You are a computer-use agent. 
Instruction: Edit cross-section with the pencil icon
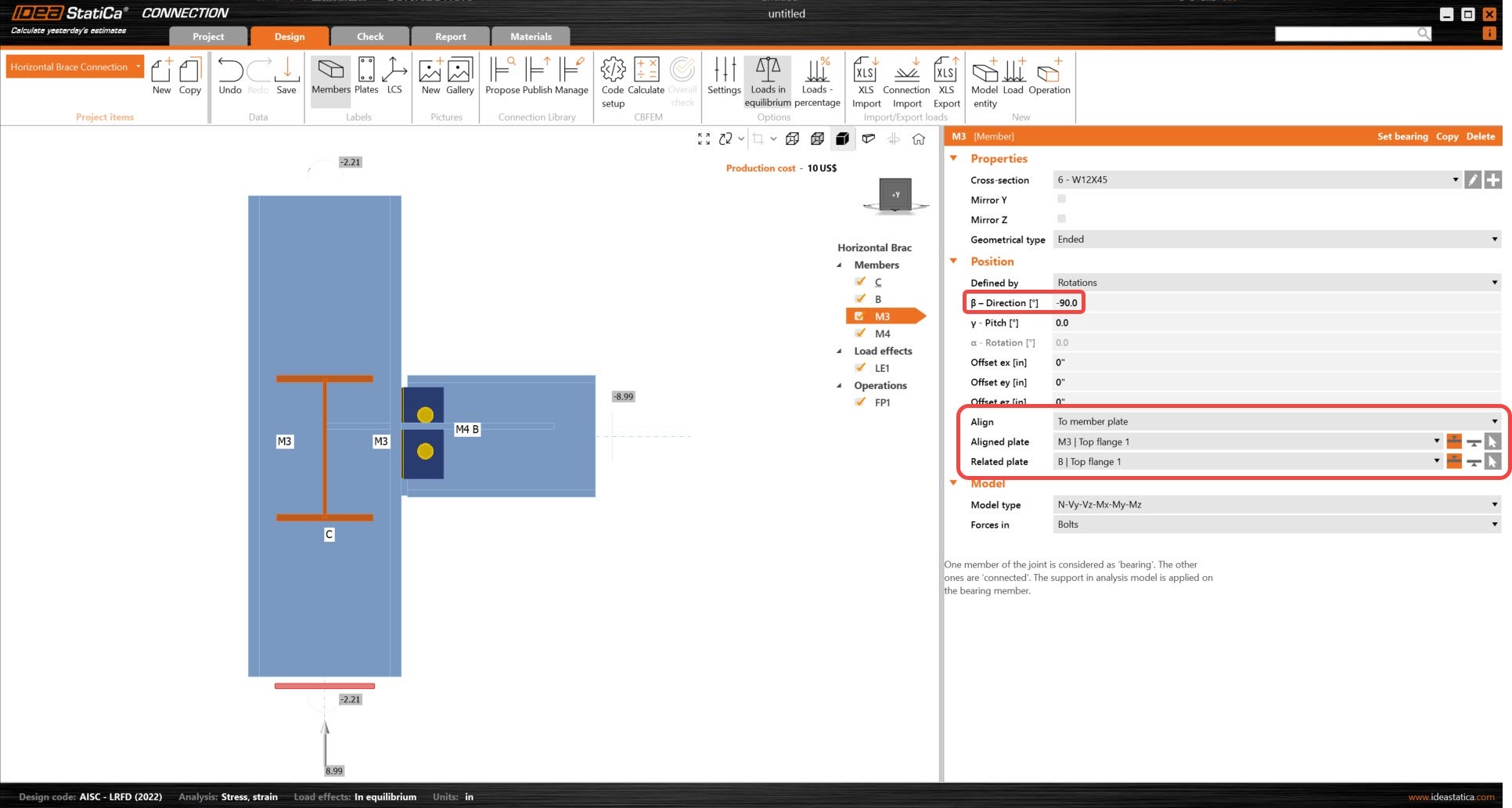point(1472,180)
